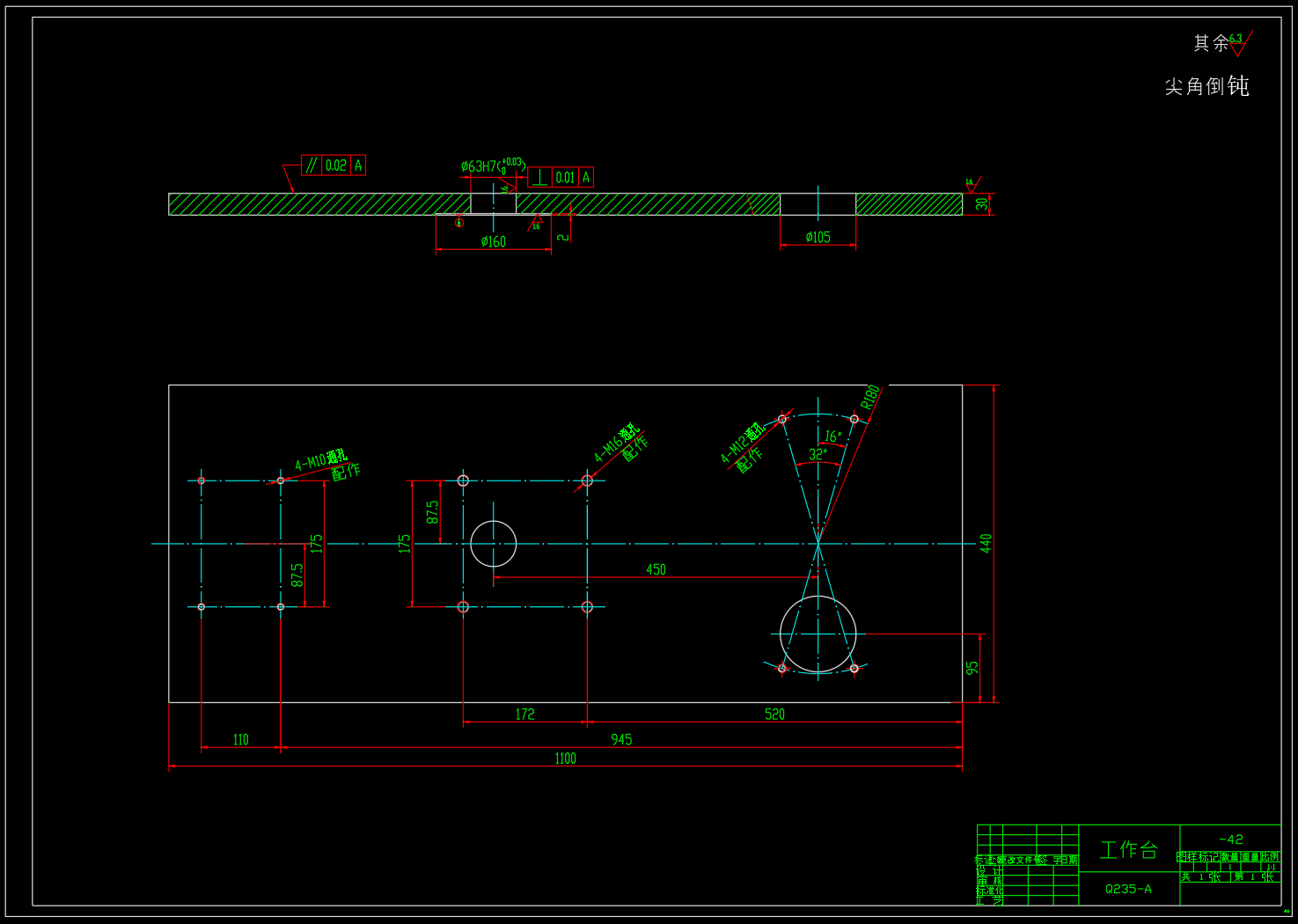
Task: Click the 4-M10 hole callout
Action: click(x=326, y=465)
